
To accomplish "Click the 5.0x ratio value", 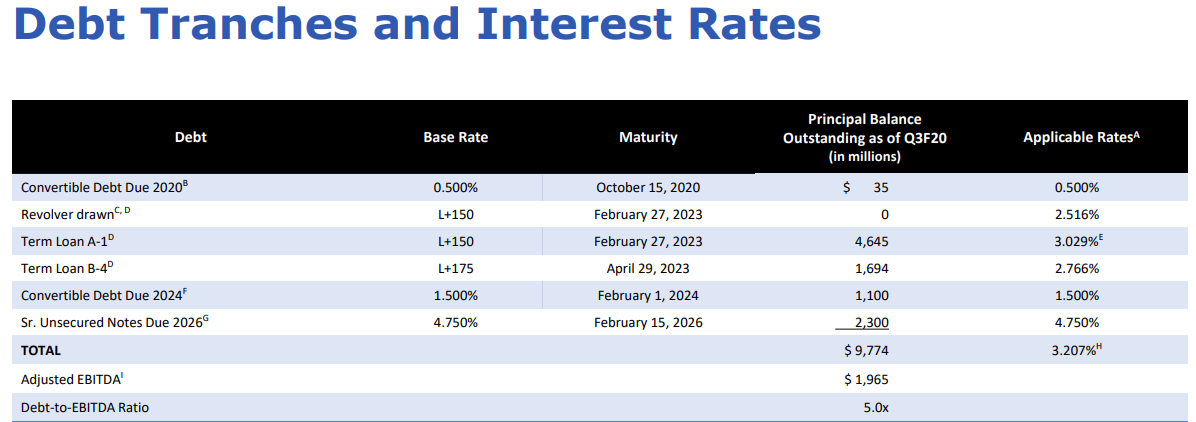I will (x=876, y=408).
